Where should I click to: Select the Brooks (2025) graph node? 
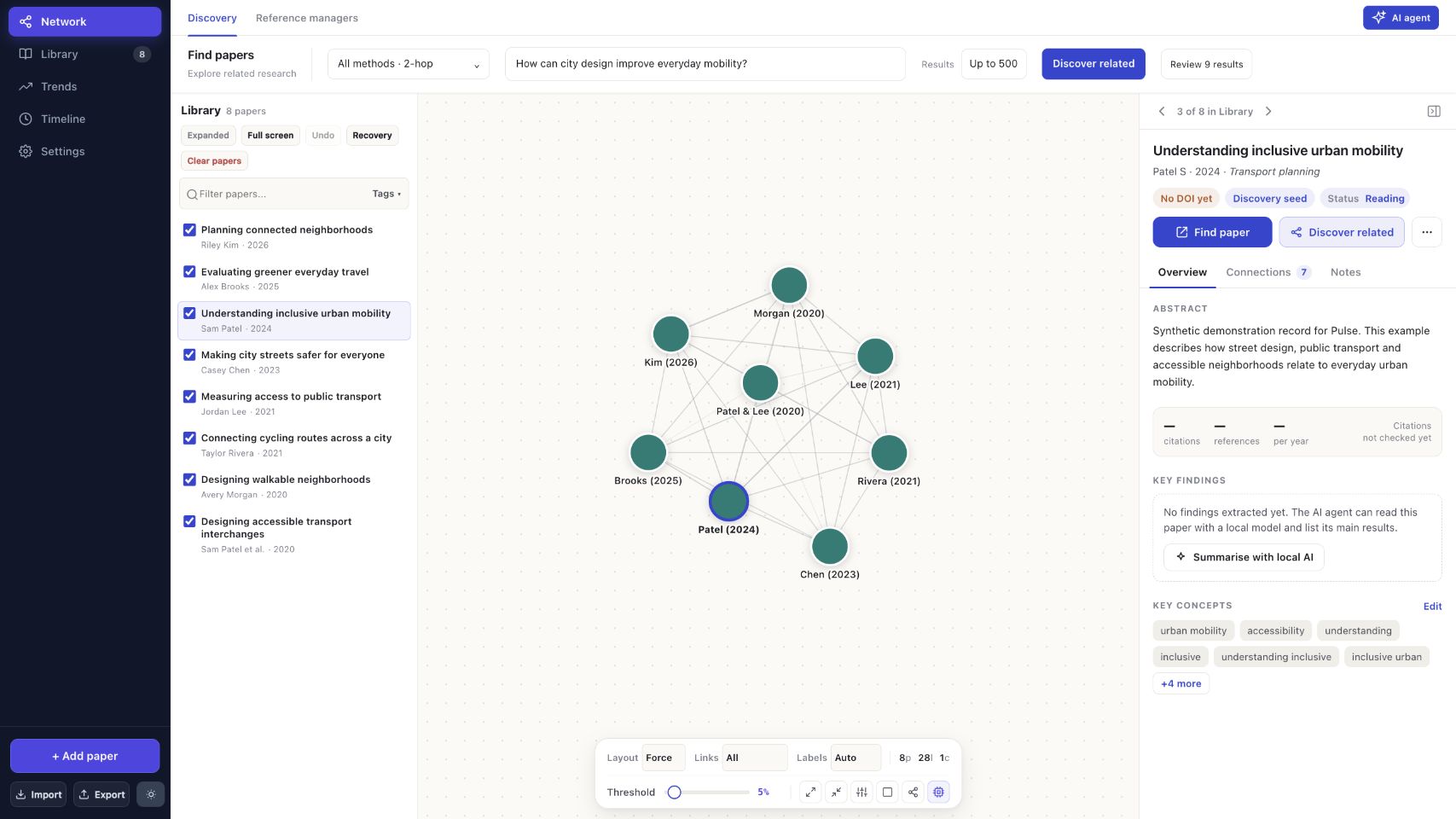[648, 452]
